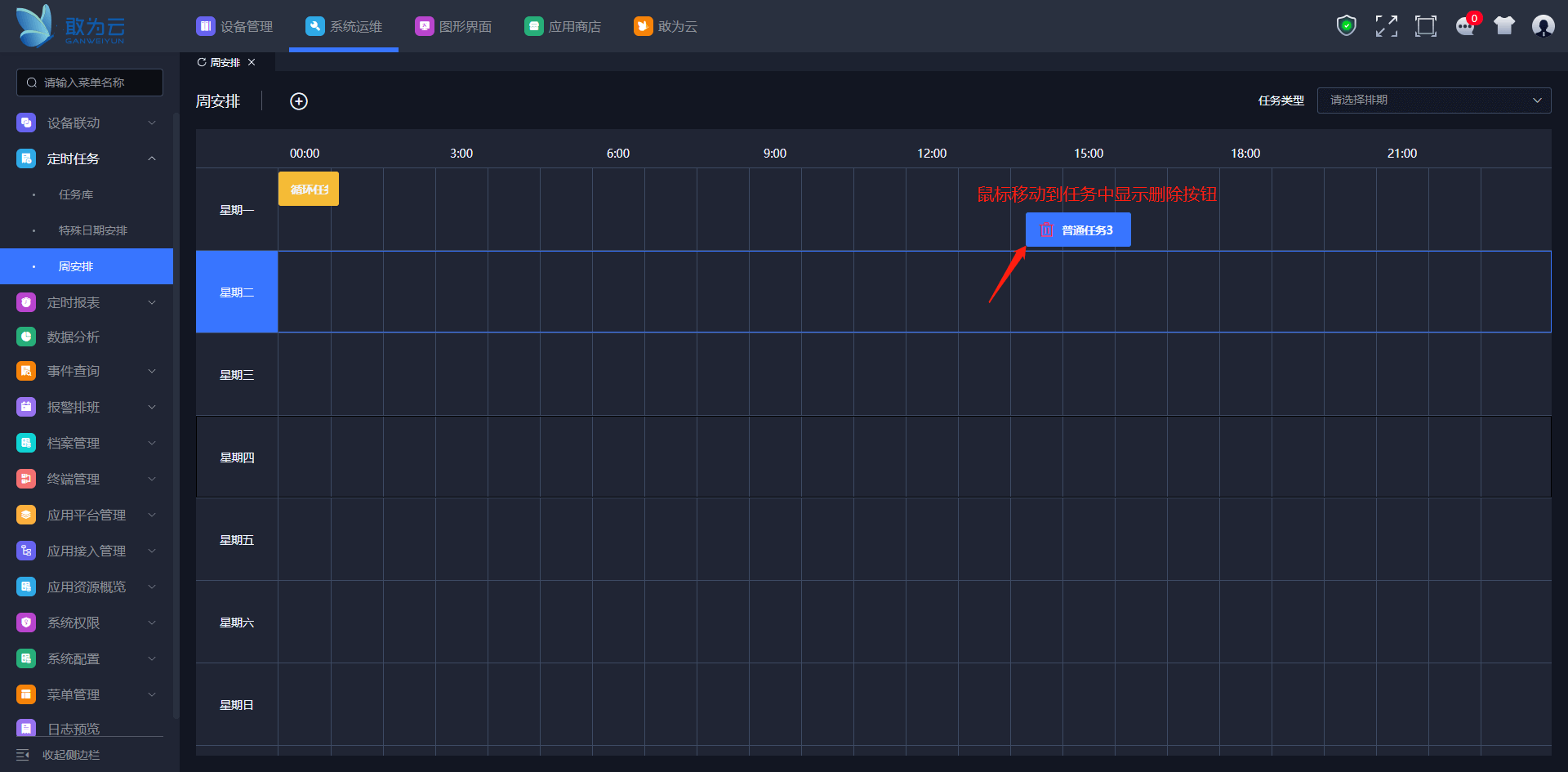Open the messages chat bubble icon
This screenshot has height=772, width=1568.
click(x=1465, y=26)
